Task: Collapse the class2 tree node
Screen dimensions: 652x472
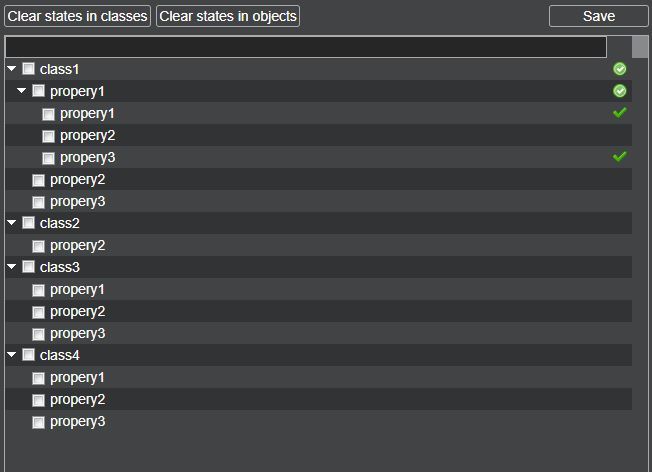Action: pyautogui.click(x=12, y=223)
